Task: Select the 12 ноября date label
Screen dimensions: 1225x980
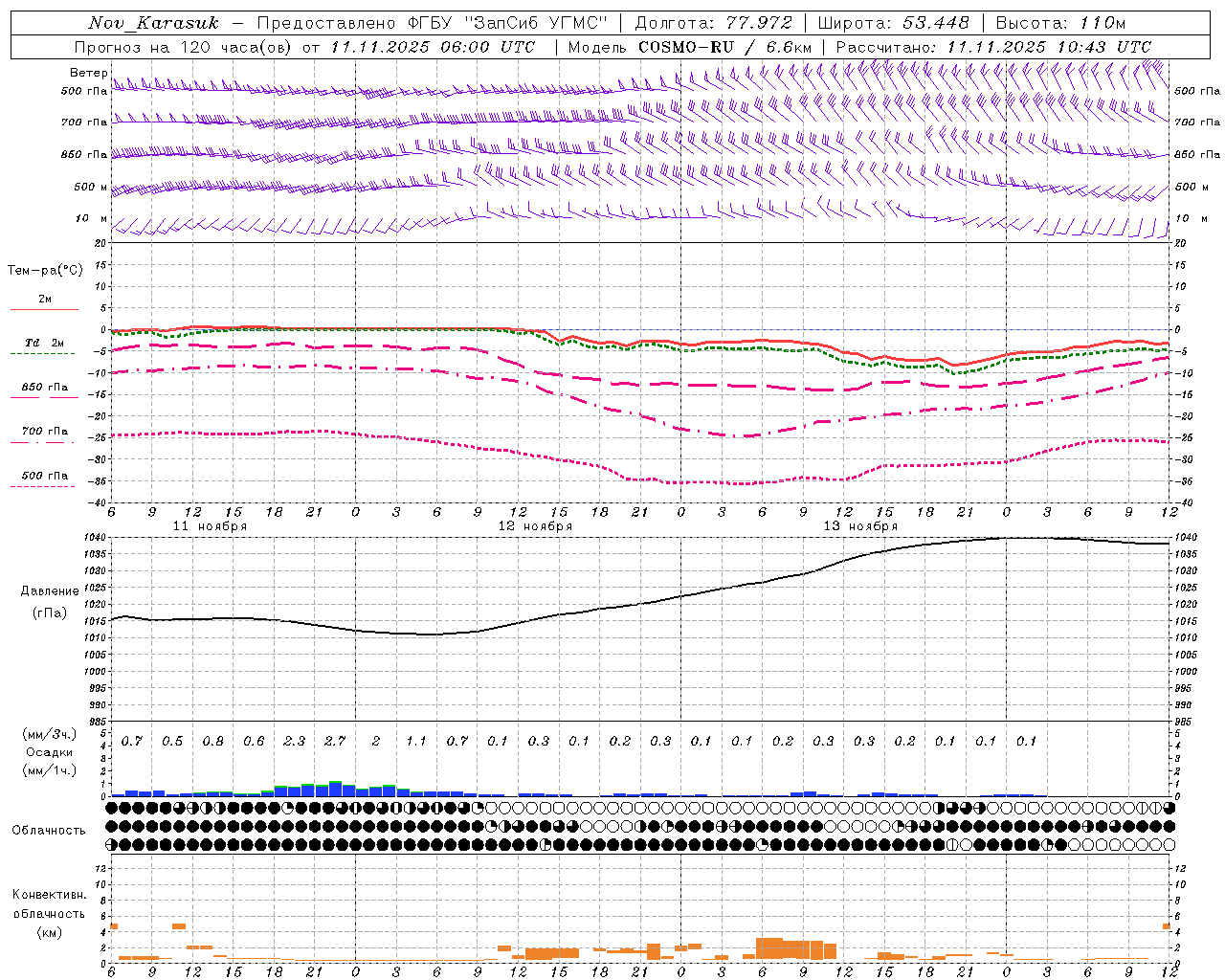Action: click(x=535, y=526)
